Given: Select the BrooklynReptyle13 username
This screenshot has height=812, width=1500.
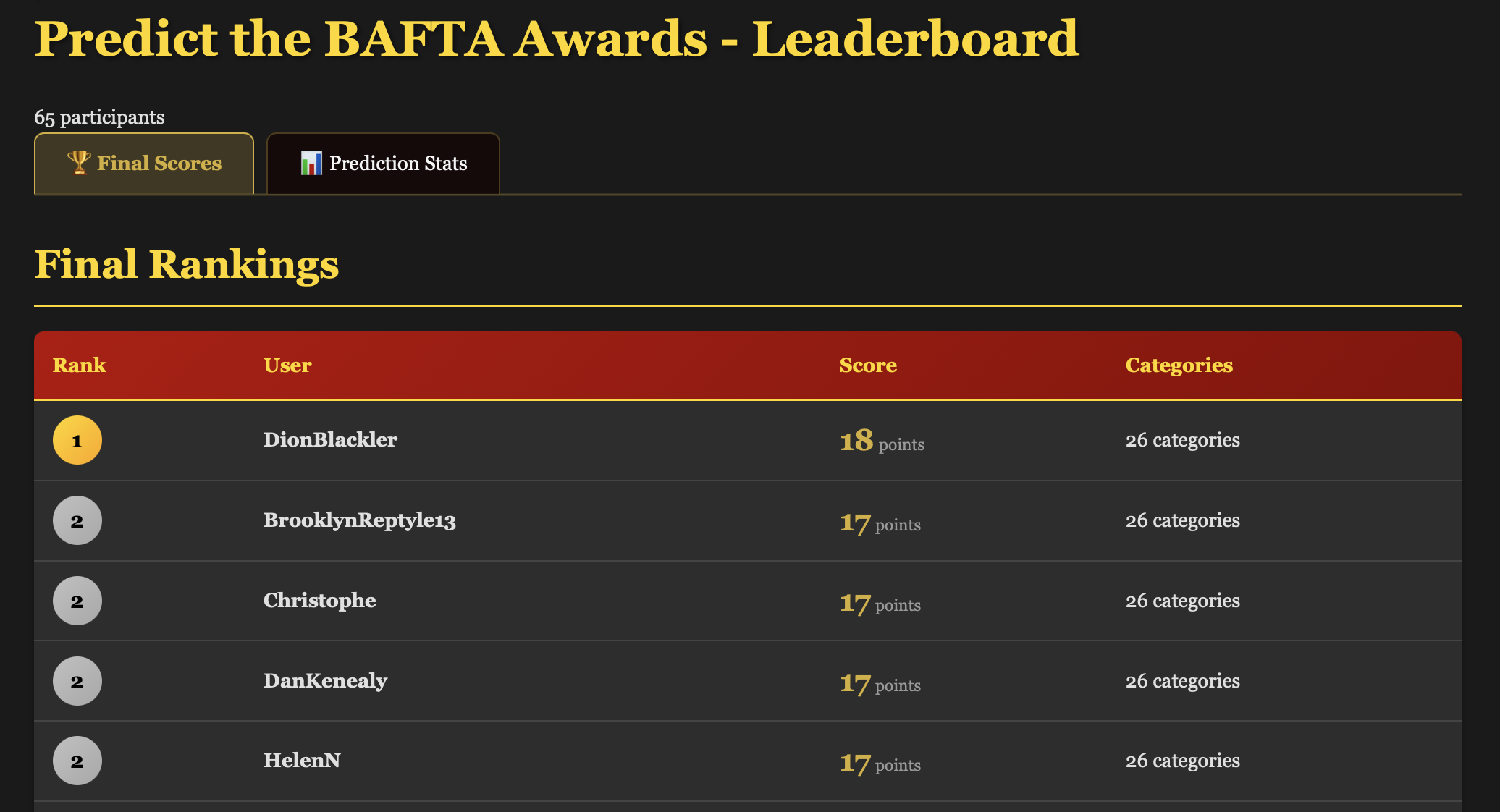Looking at the screenshot, I should pos(359,520).
